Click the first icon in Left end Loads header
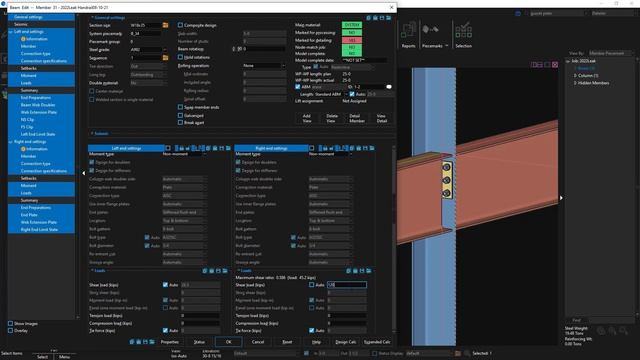 tap(205, 271)
